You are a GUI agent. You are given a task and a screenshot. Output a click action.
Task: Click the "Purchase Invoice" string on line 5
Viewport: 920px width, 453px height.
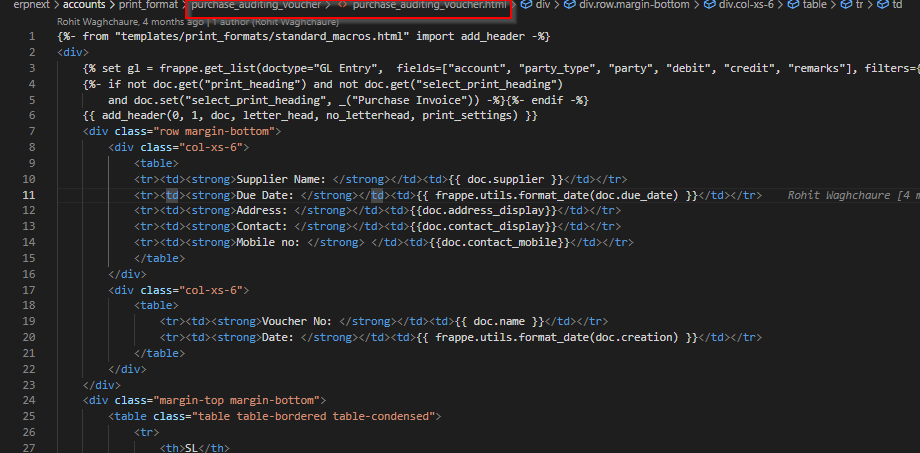pos(410,100)
